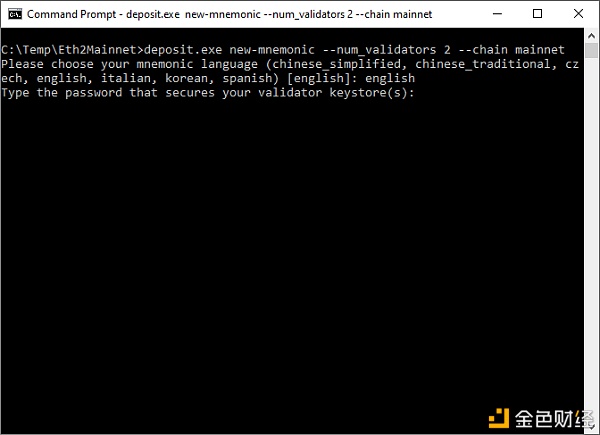Click the C:\Temp\Eth2Mainnet> prompt path
The height and width of the screenshot is (435, 600).
point(72,50)
